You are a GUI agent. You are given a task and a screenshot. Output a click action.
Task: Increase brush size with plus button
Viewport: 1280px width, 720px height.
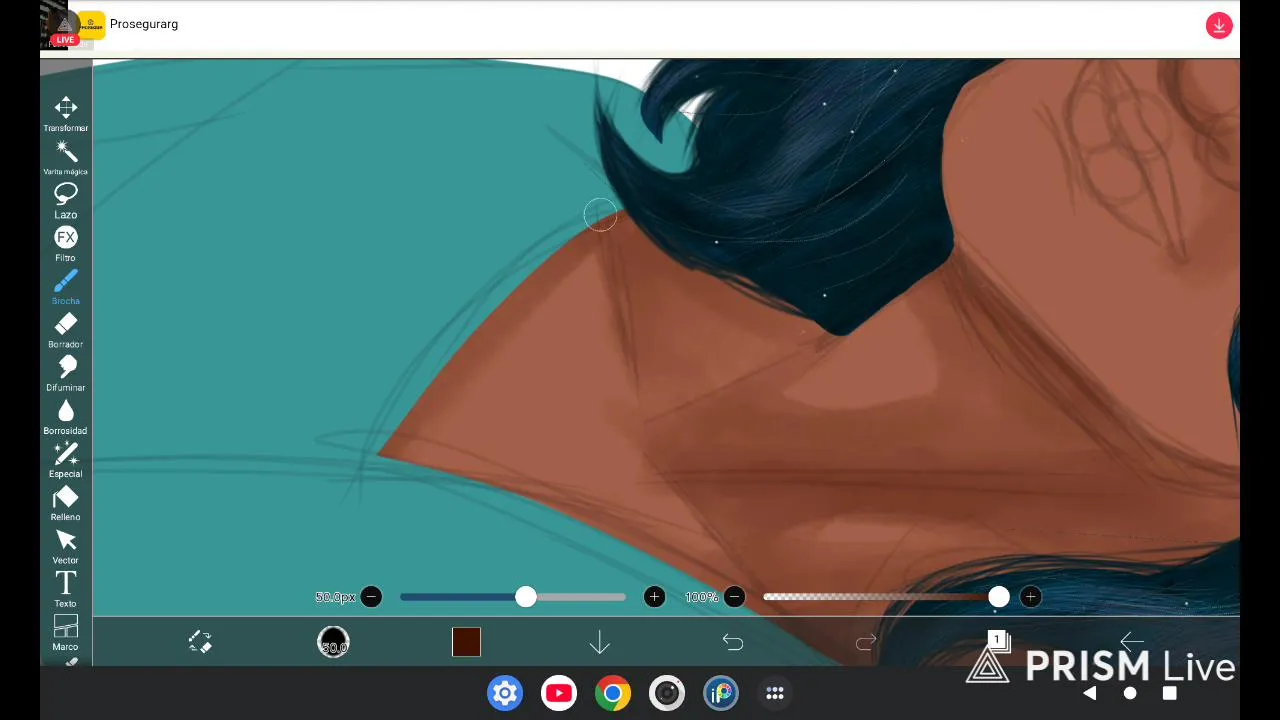coord(654,597)
